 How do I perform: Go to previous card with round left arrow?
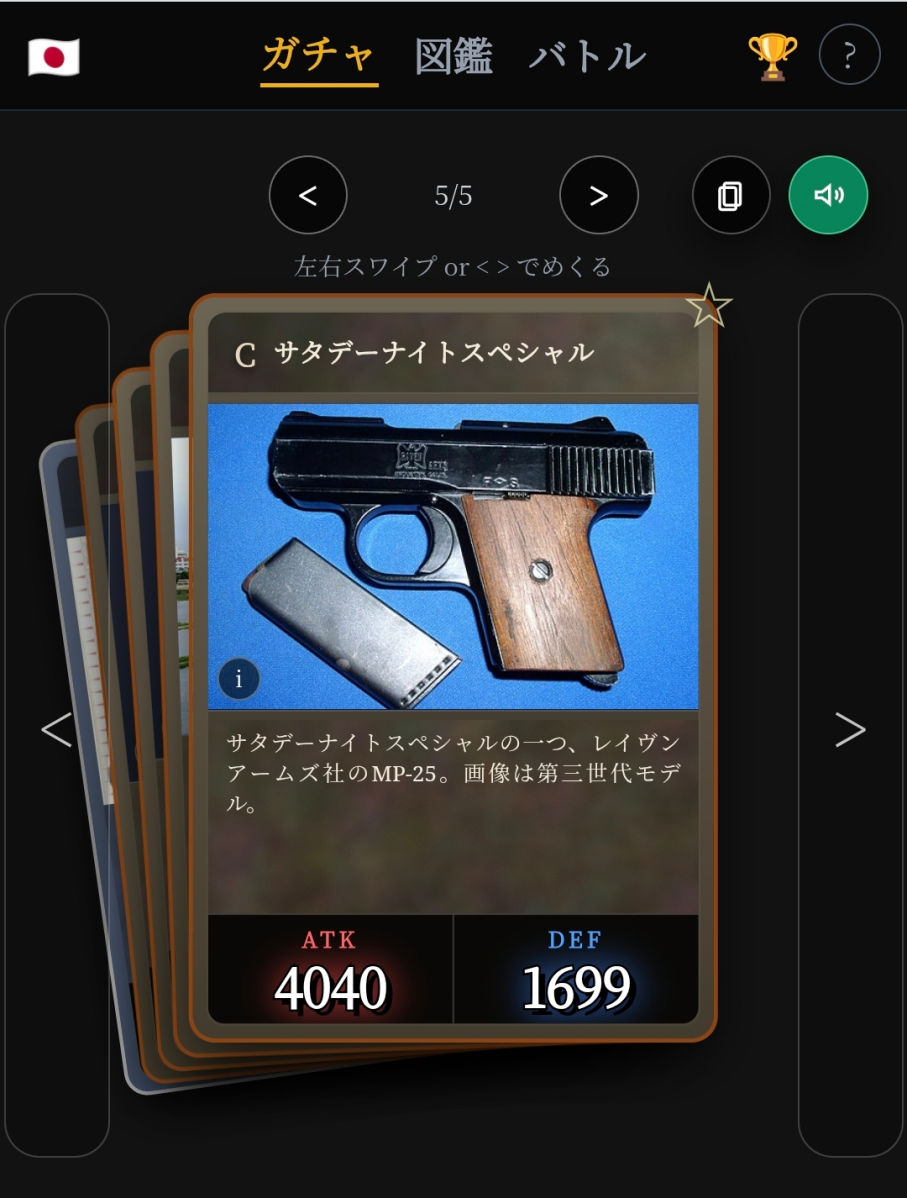pos(308,196)
